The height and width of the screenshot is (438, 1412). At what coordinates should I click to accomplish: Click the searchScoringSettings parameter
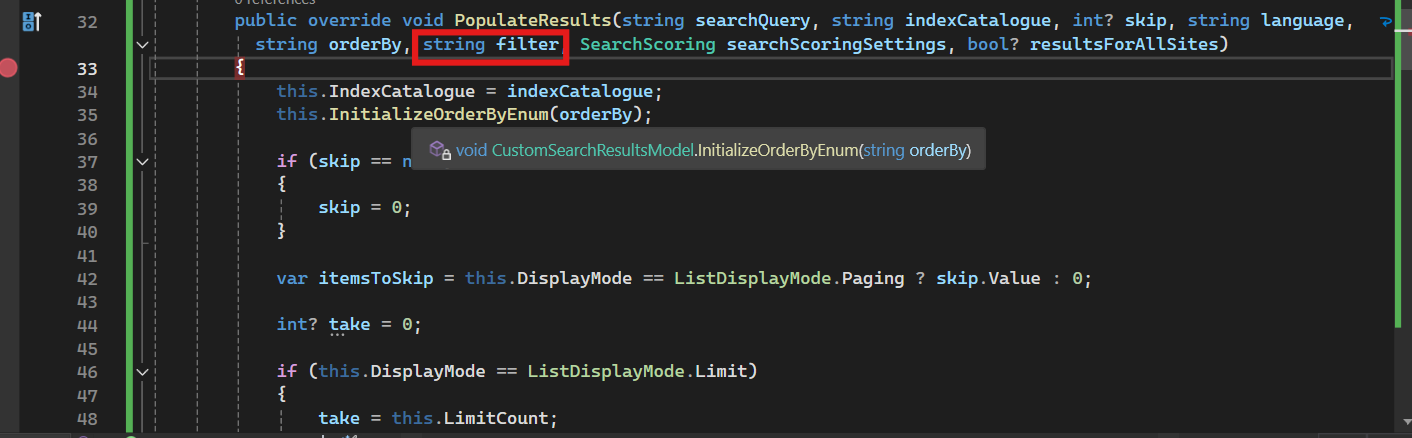[x=837, y=45]
